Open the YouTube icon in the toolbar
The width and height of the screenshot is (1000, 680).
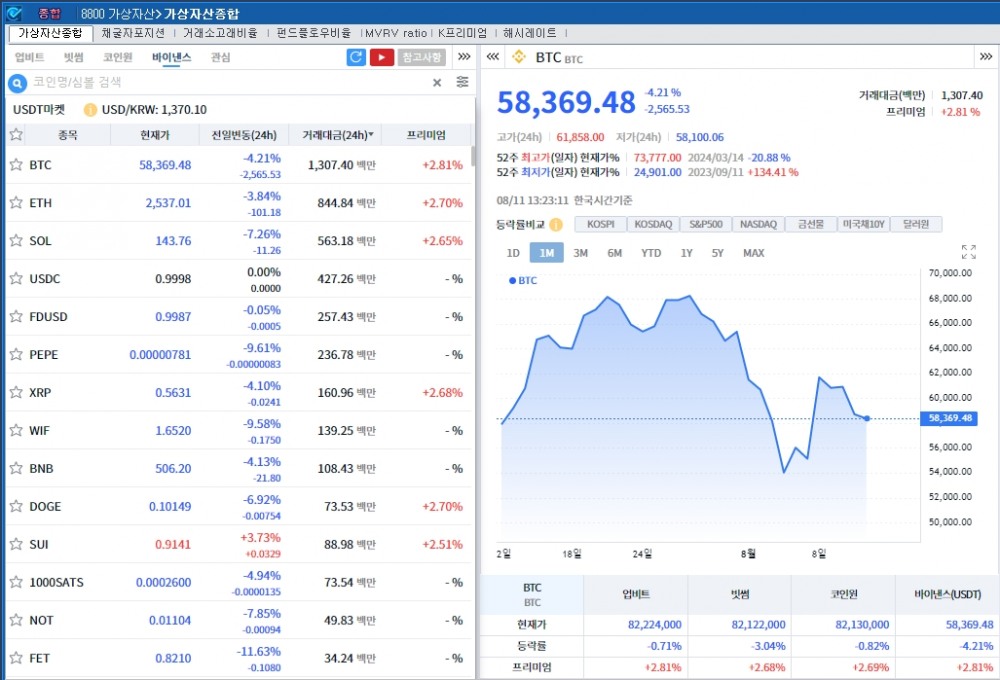coord(381,57)
